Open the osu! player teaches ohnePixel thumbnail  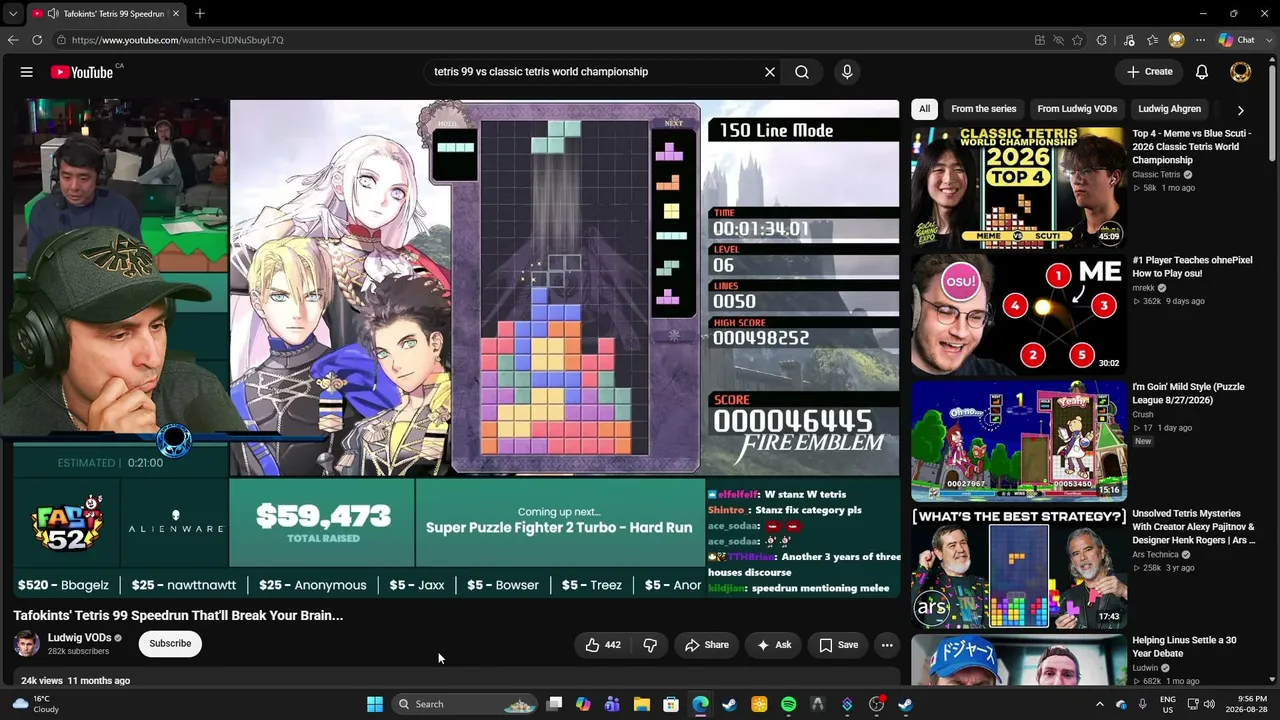tap(1018, 314)
